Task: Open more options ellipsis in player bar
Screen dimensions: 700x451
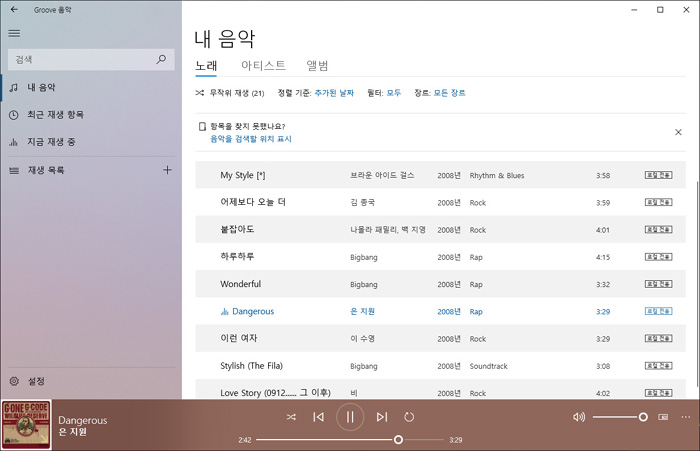Action: (685, 416)
